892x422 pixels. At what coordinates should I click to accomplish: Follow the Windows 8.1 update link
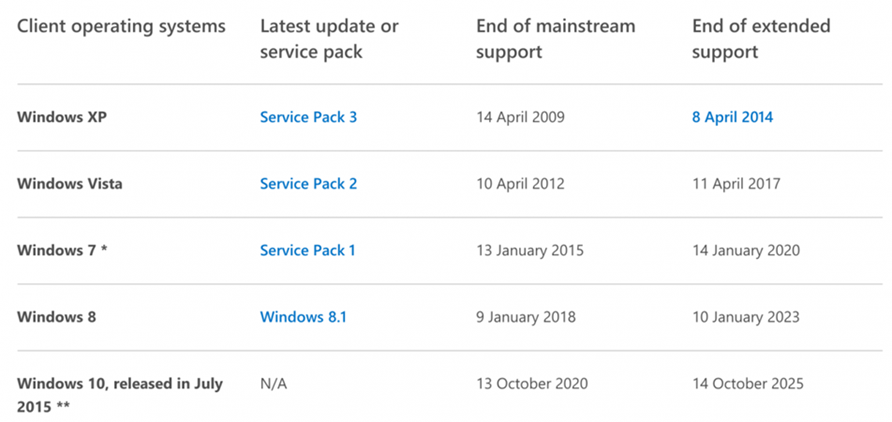coord(303,317)
